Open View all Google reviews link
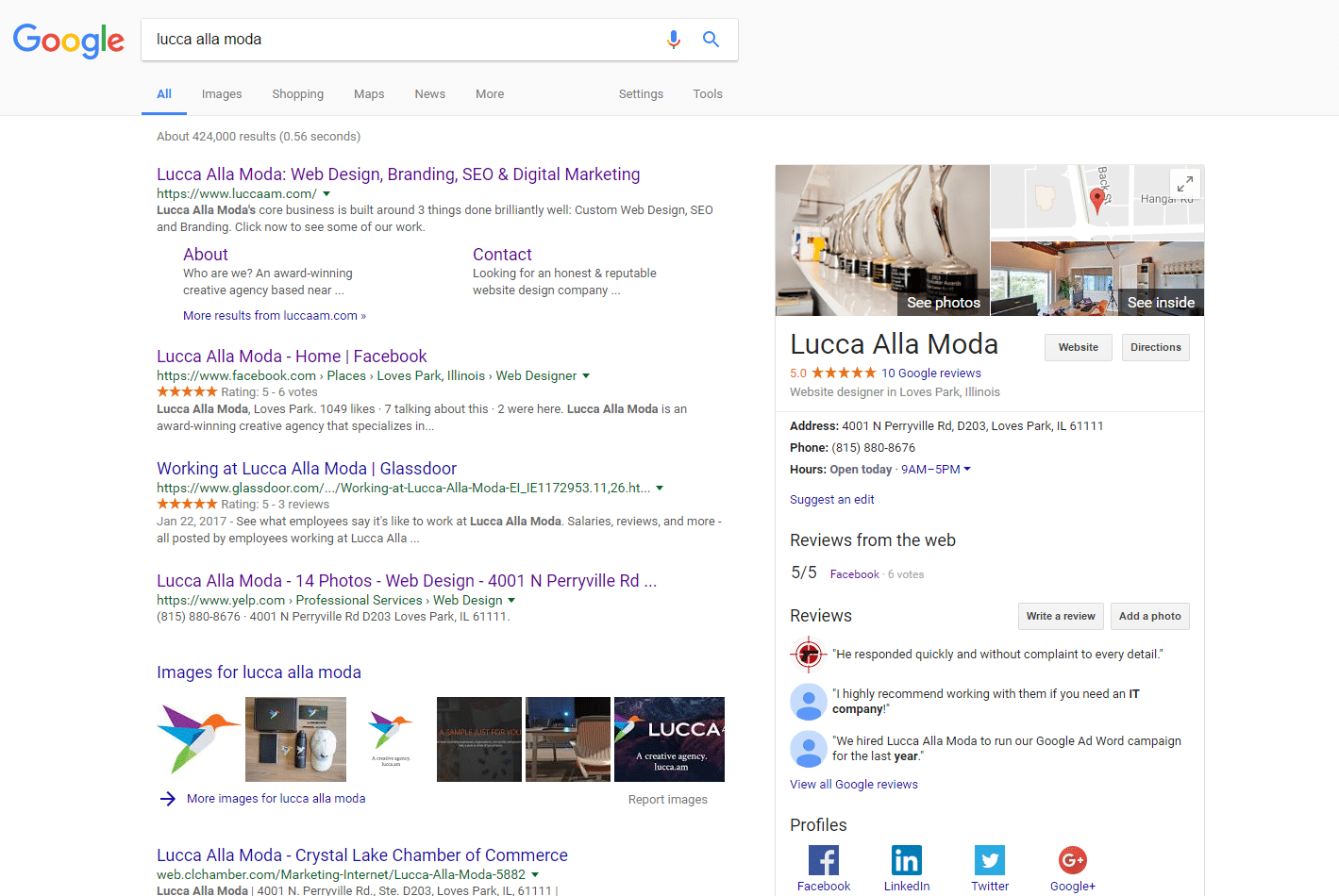 (x=854, y=785)
